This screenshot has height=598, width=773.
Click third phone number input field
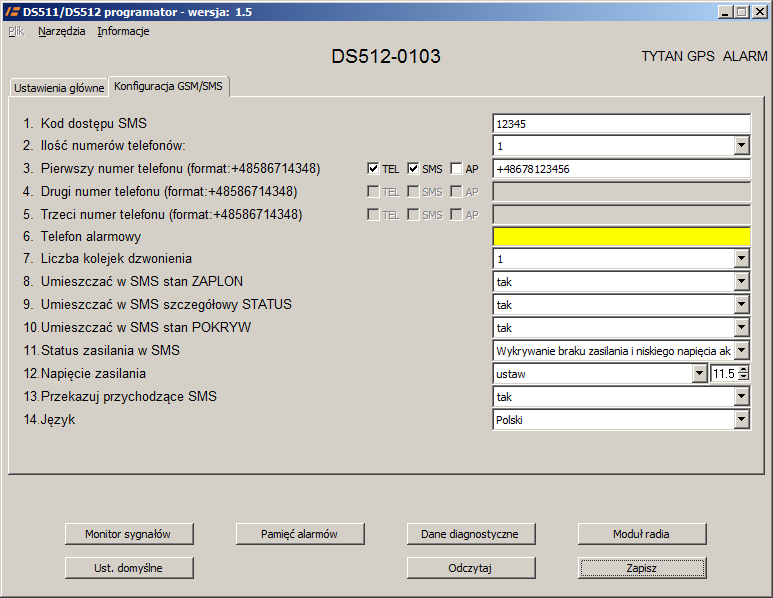click(622, 214)
